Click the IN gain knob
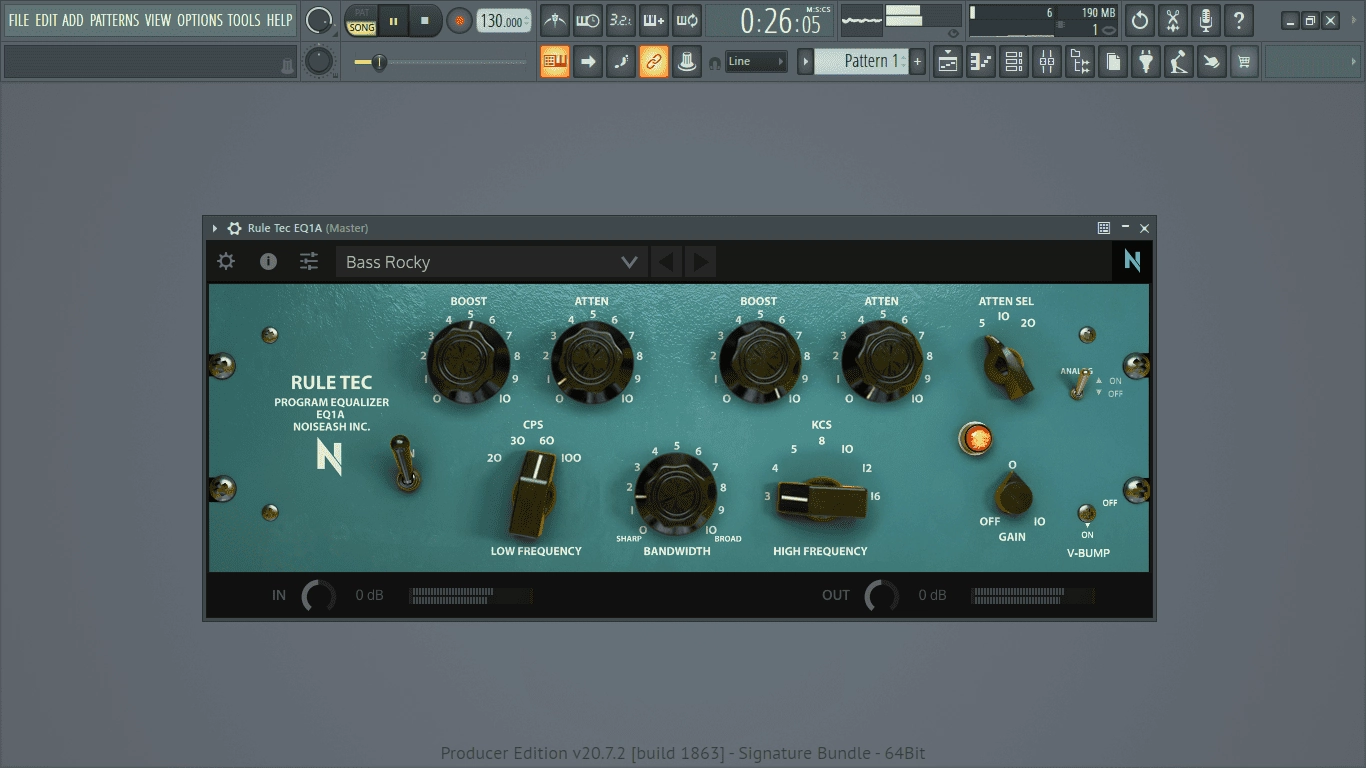The height and width of the screenshot is (768, 1366). 318,595
